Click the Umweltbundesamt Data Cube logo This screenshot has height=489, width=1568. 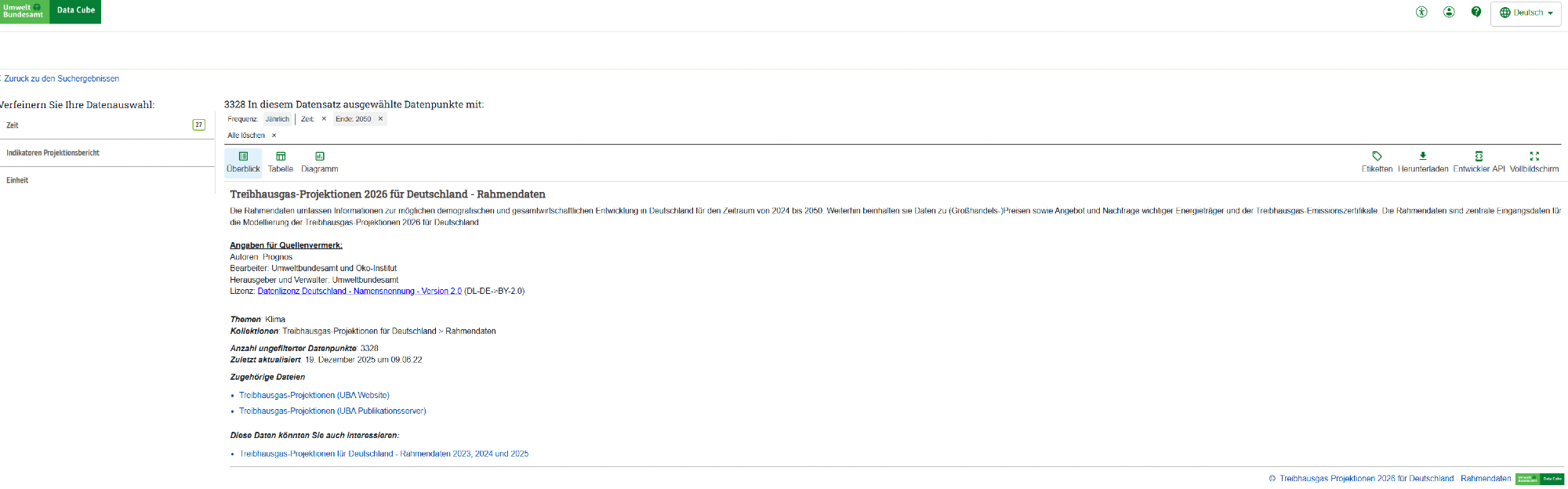[x=50, y=11]
